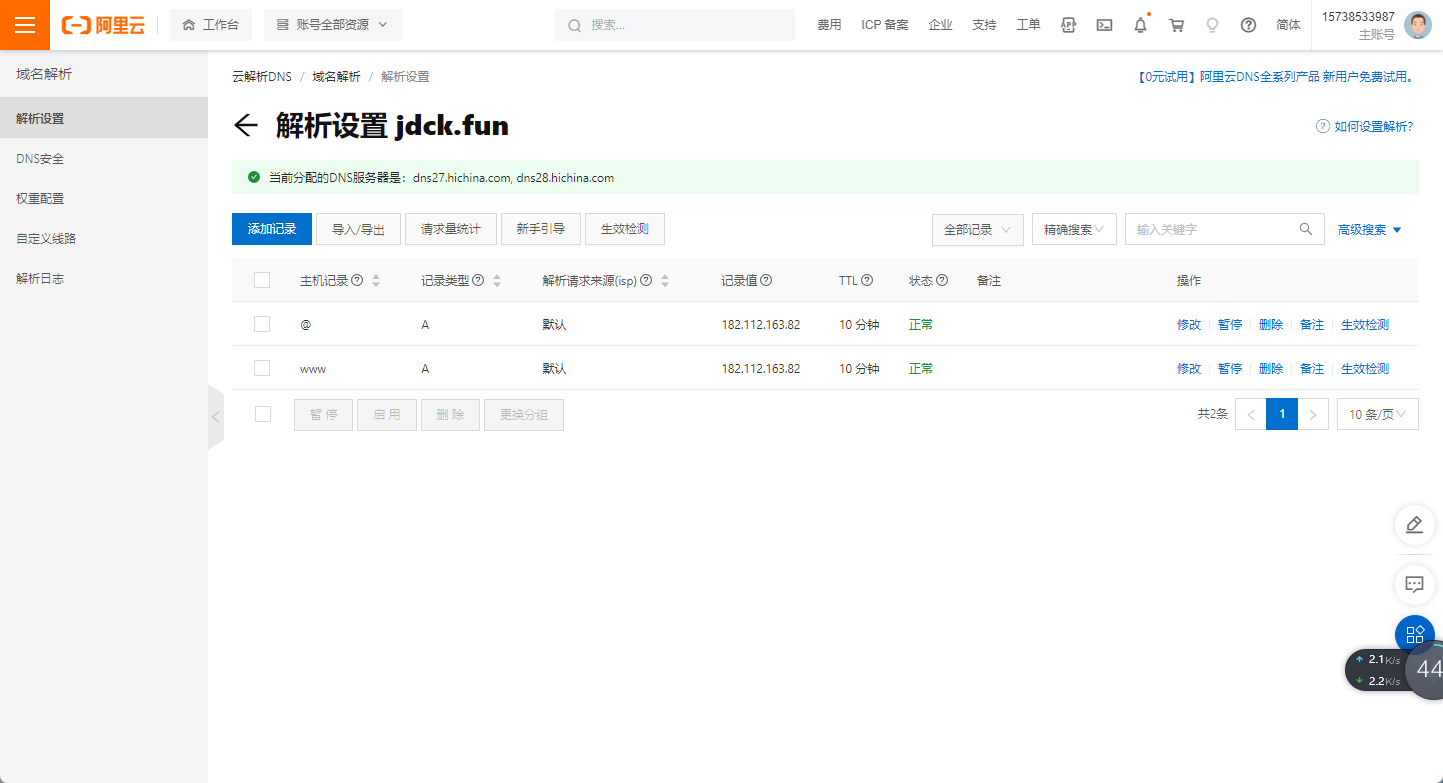Click 生效检测 link for the www record
This screenshot has height=783, width=1443.
click(1365, 369)
